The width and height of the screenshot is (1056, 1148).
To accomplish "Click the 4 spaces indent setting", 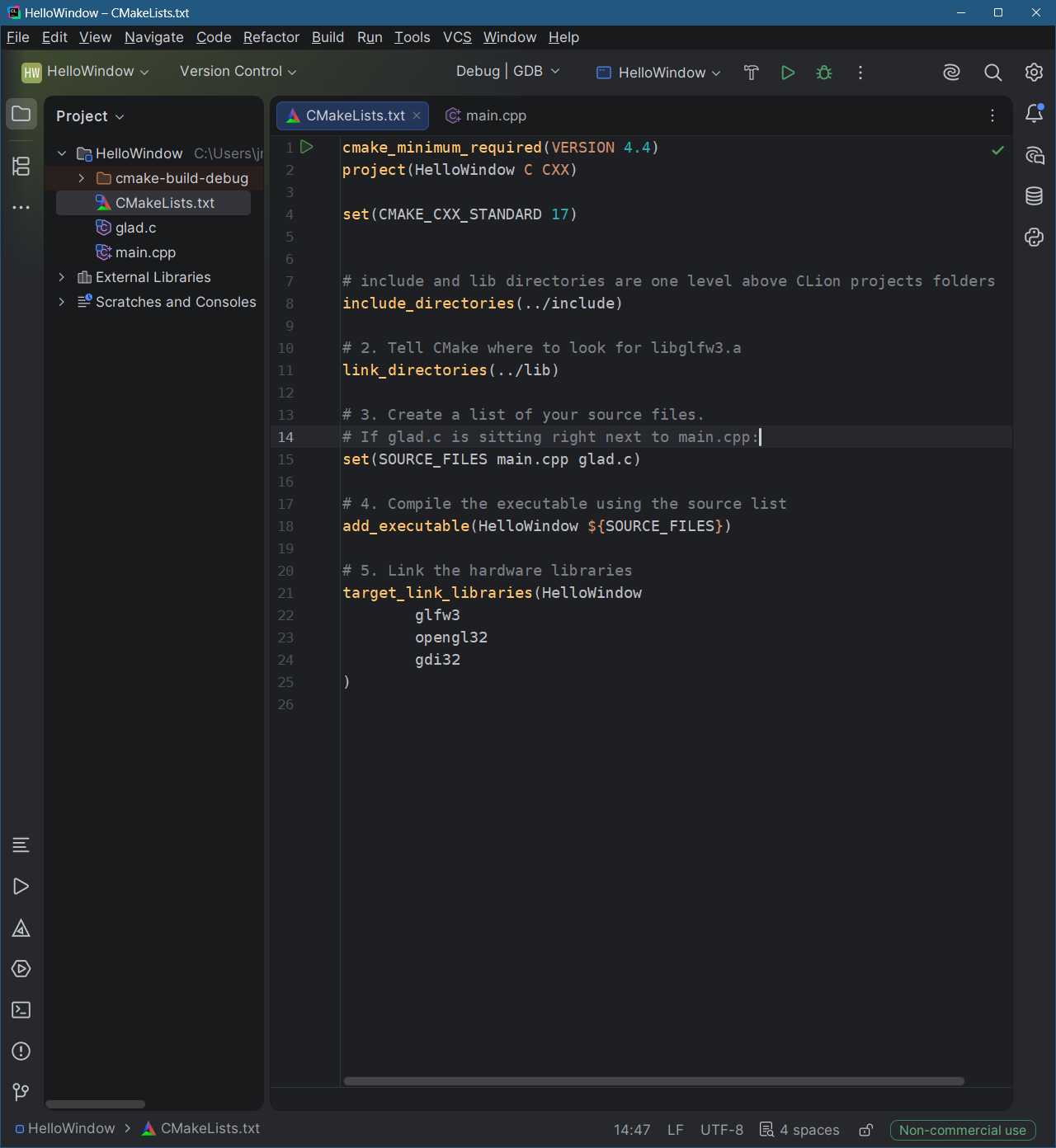I will pos(799,1130).
